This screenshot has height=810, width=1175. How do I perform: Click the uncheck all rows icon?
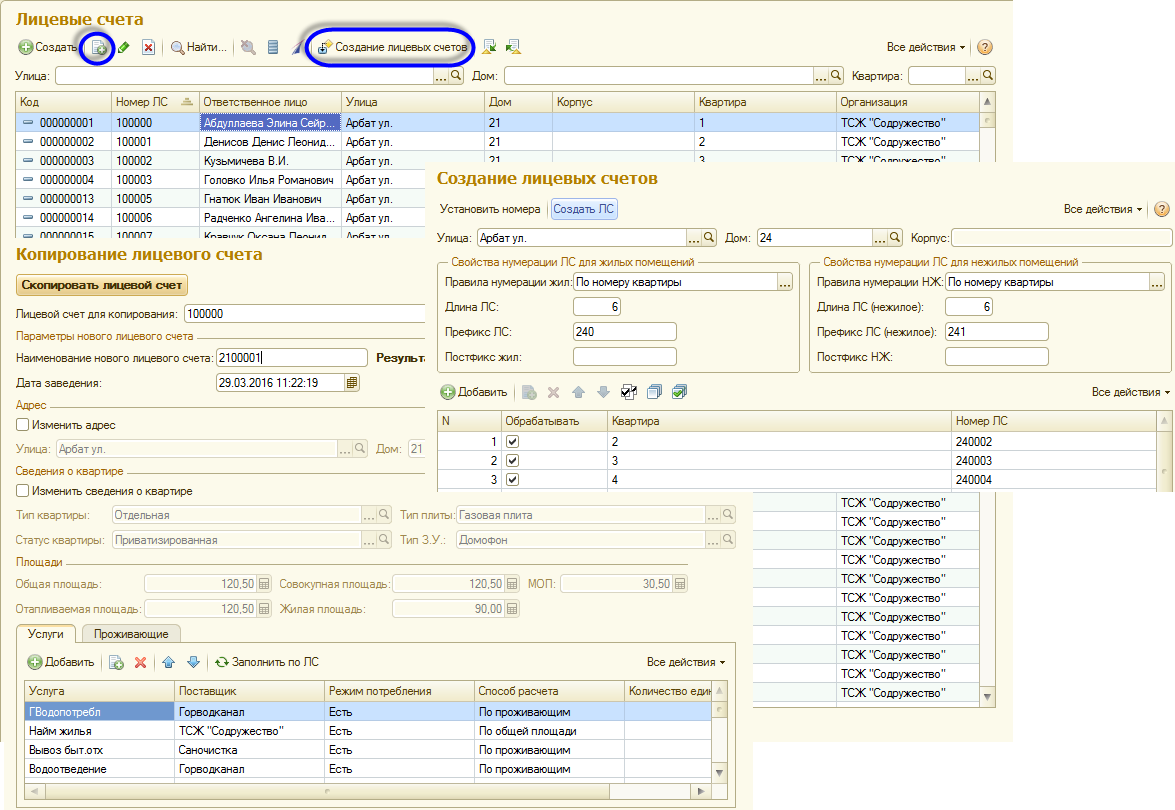pos(654,392)
